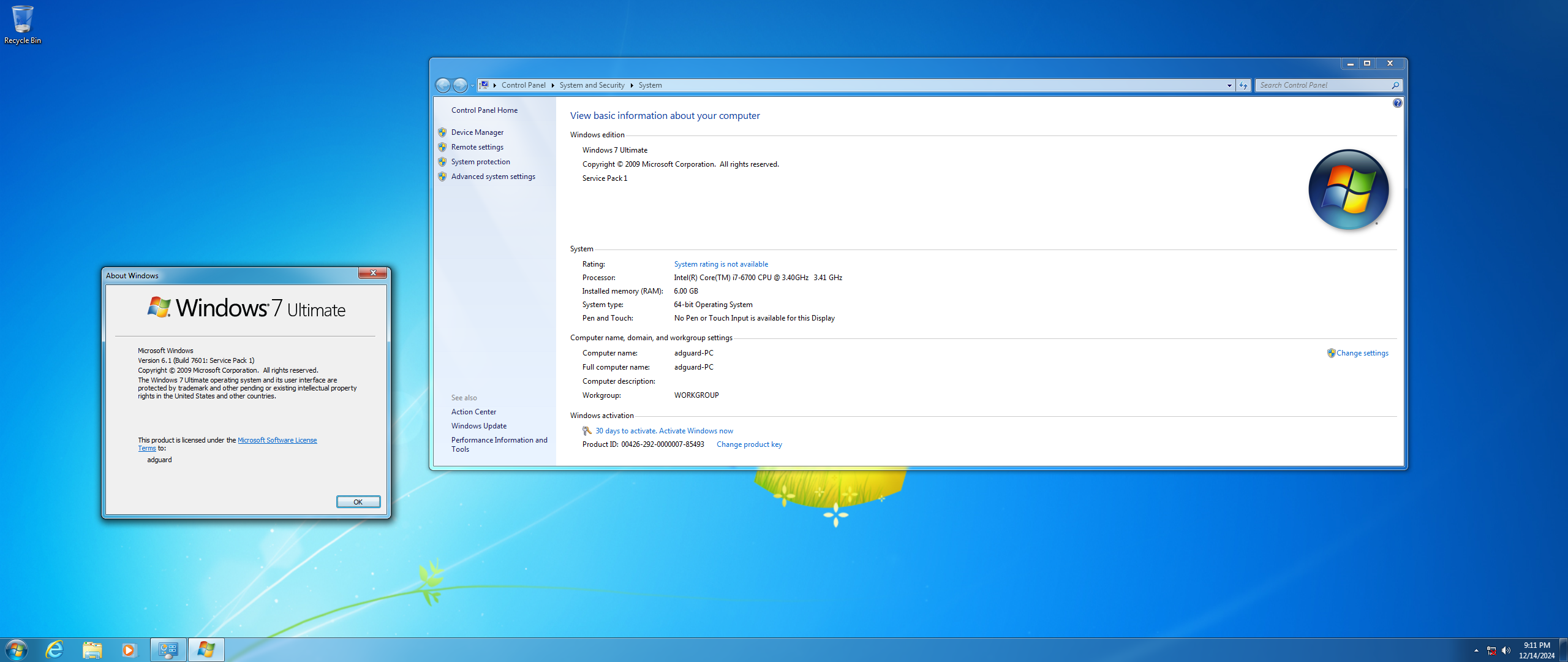Launch Internet Explorer from taskbar

[x=55, y=650]
